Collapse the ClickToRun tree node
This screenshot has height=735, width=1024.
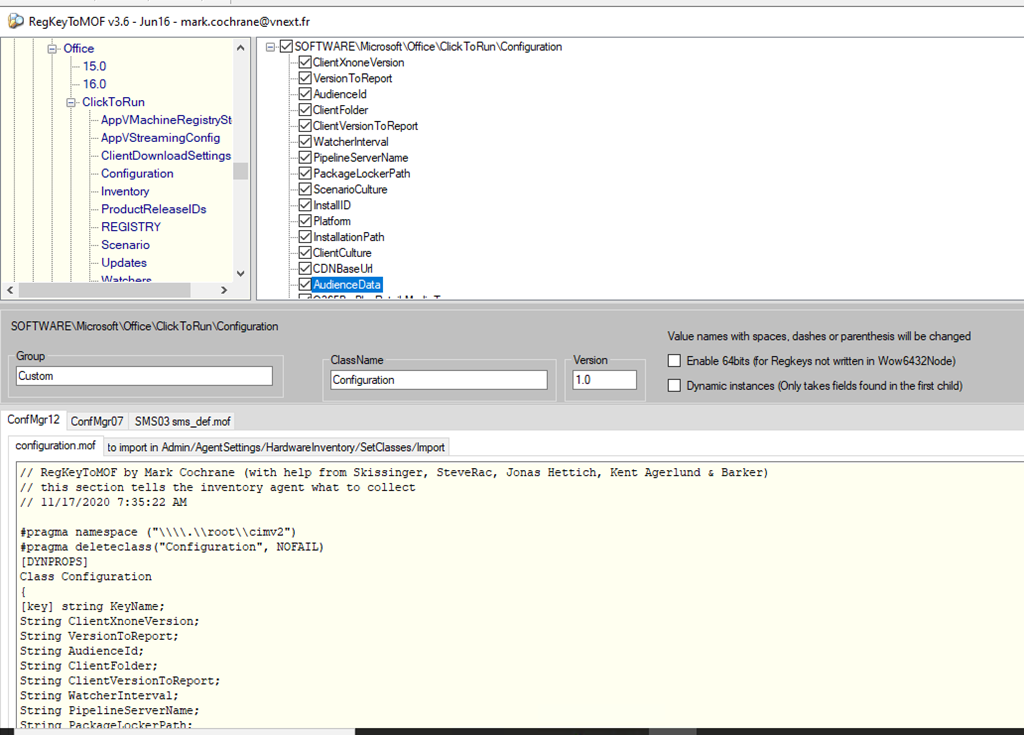[71, 102]
